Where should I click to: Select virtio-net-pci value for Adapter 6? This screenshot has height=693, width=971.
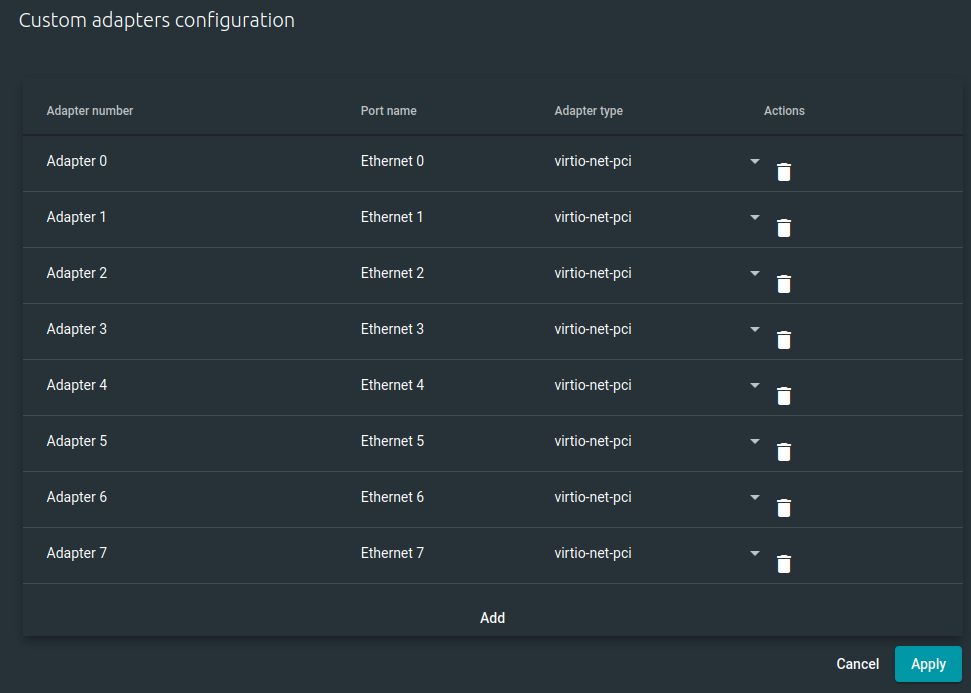(x=593, y=497)
